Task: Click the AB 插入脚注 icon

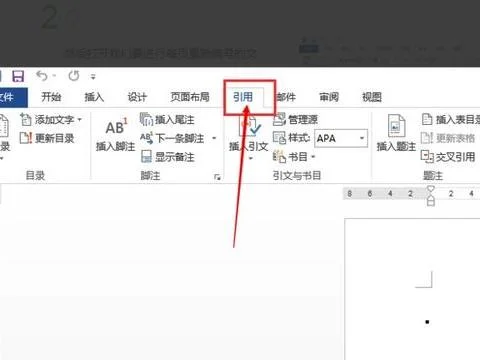Action: click(x=116, y=127)
